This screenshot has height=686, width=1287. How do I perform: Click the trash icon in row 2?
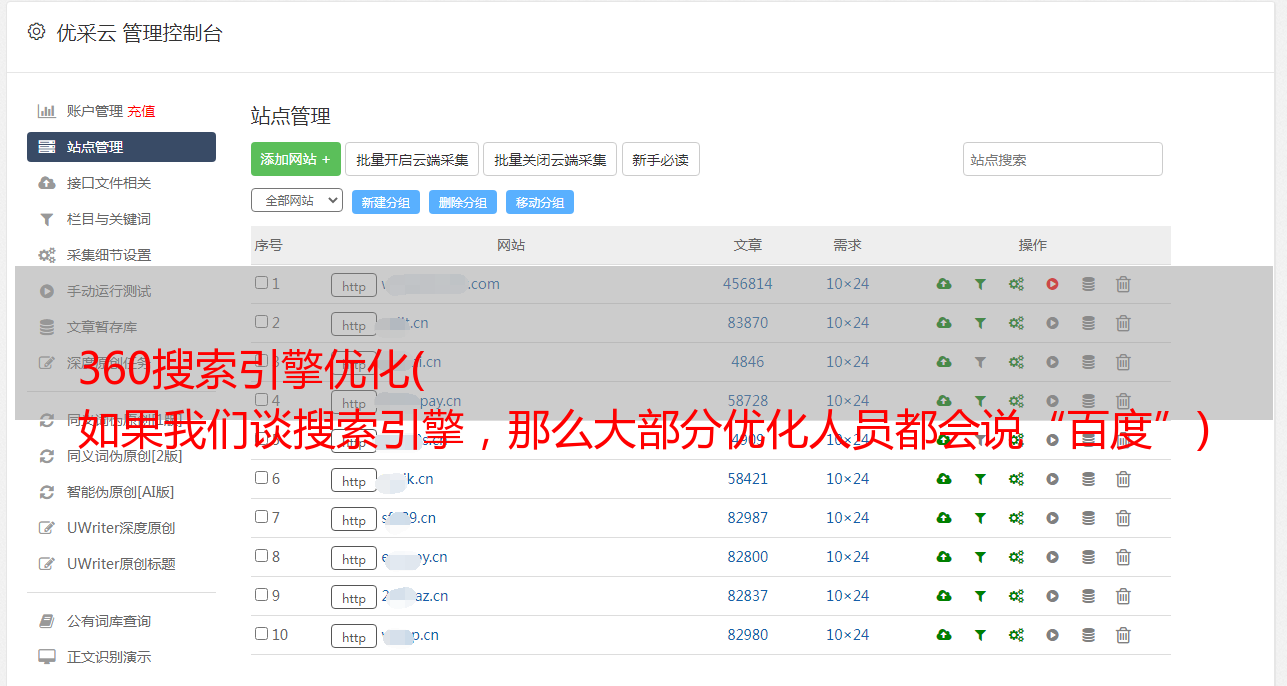coord(1123,323)
